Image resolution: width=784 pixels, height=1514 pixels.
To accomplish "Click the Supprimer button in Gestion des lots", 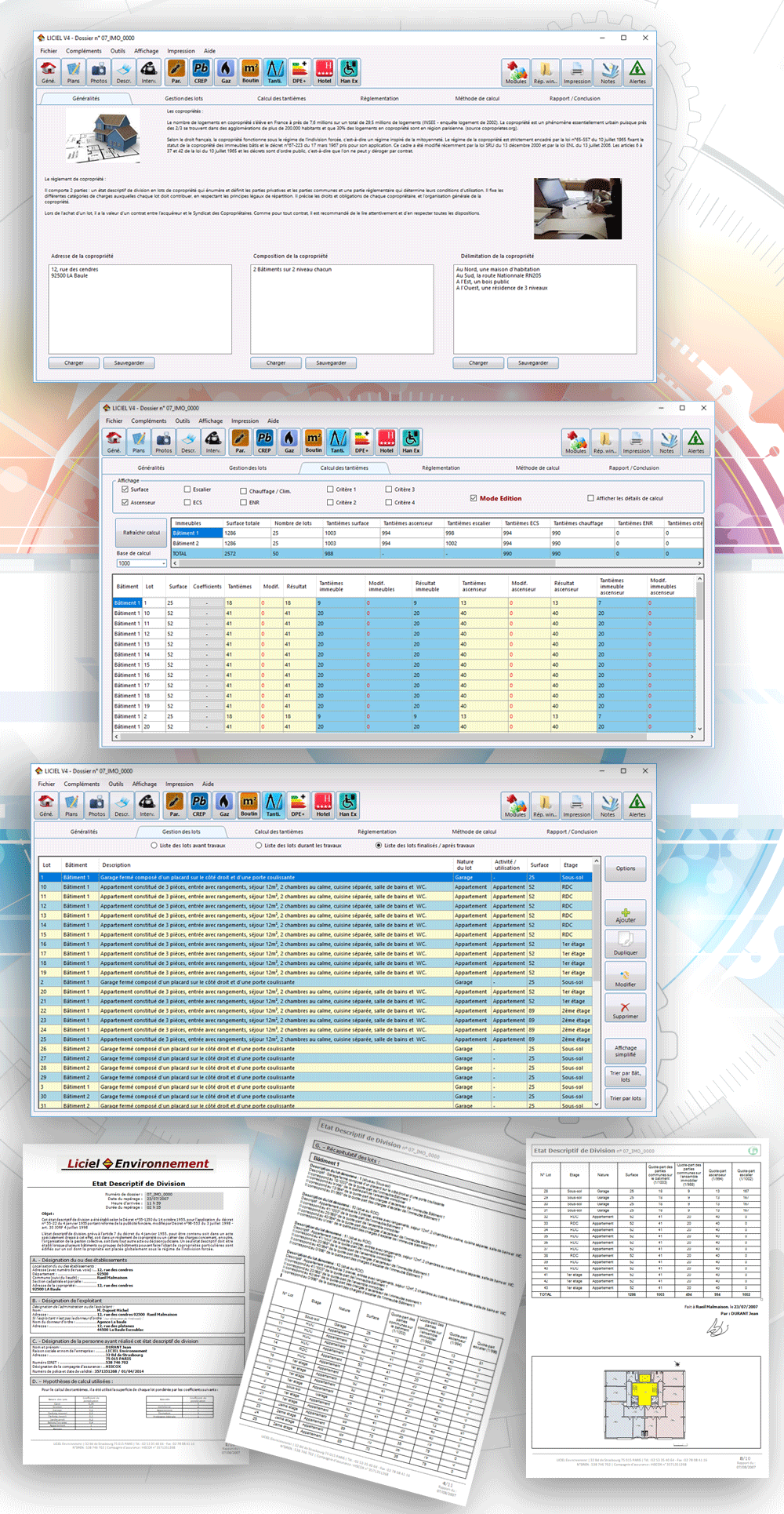I will click(626, 1008).
